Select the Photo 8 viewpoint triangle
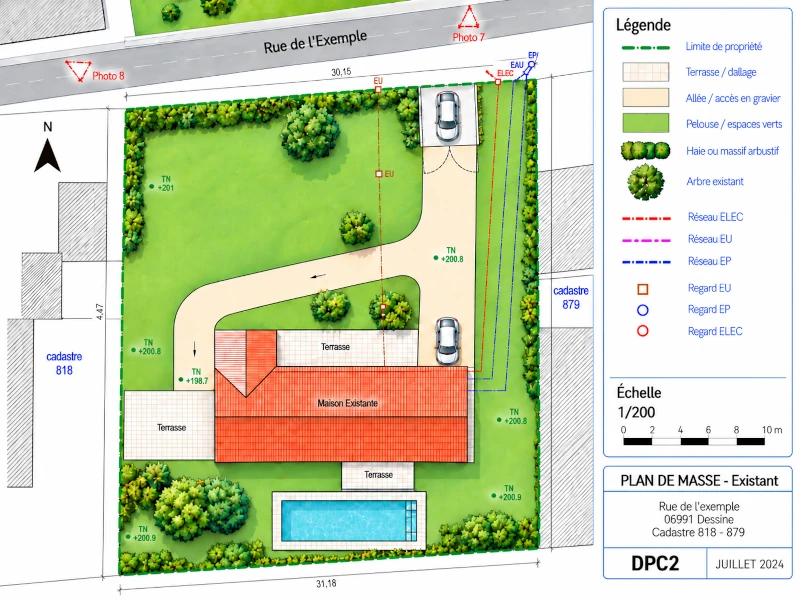Image resolution: width=800 pixels, height=601 pixels. 78,70
